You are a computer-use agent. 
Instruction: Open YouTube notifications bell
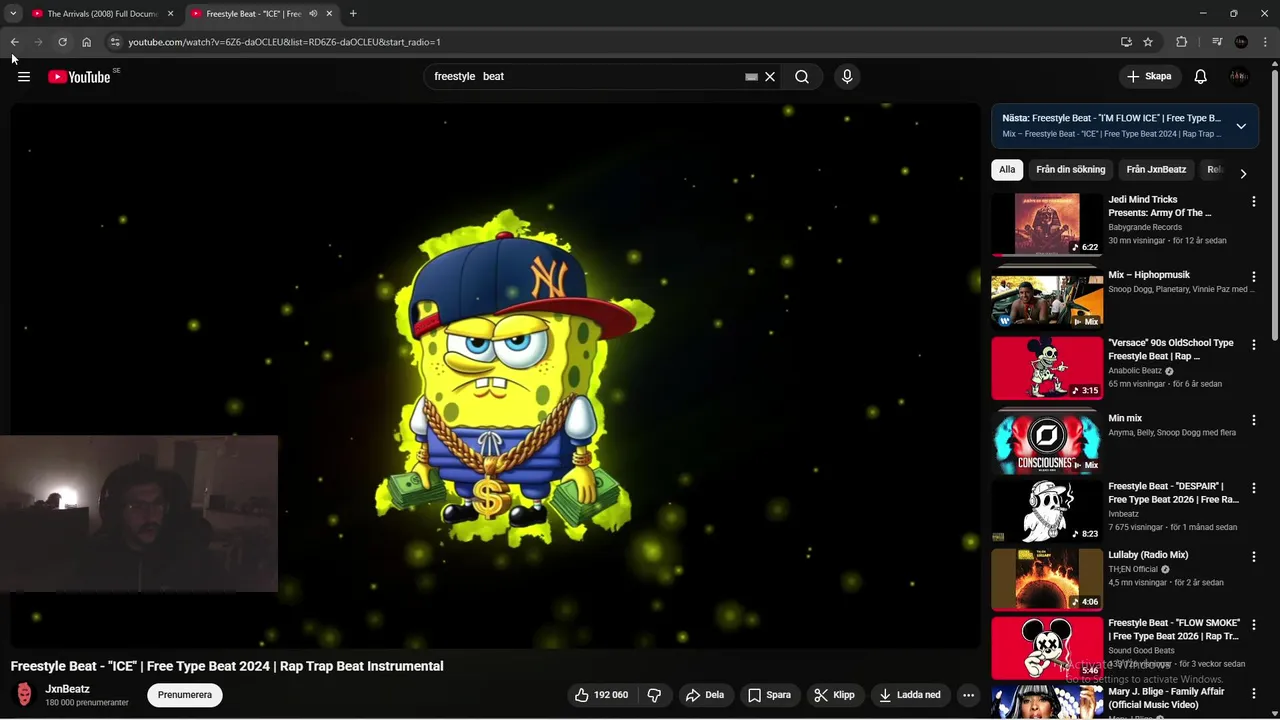[1201, 77]
